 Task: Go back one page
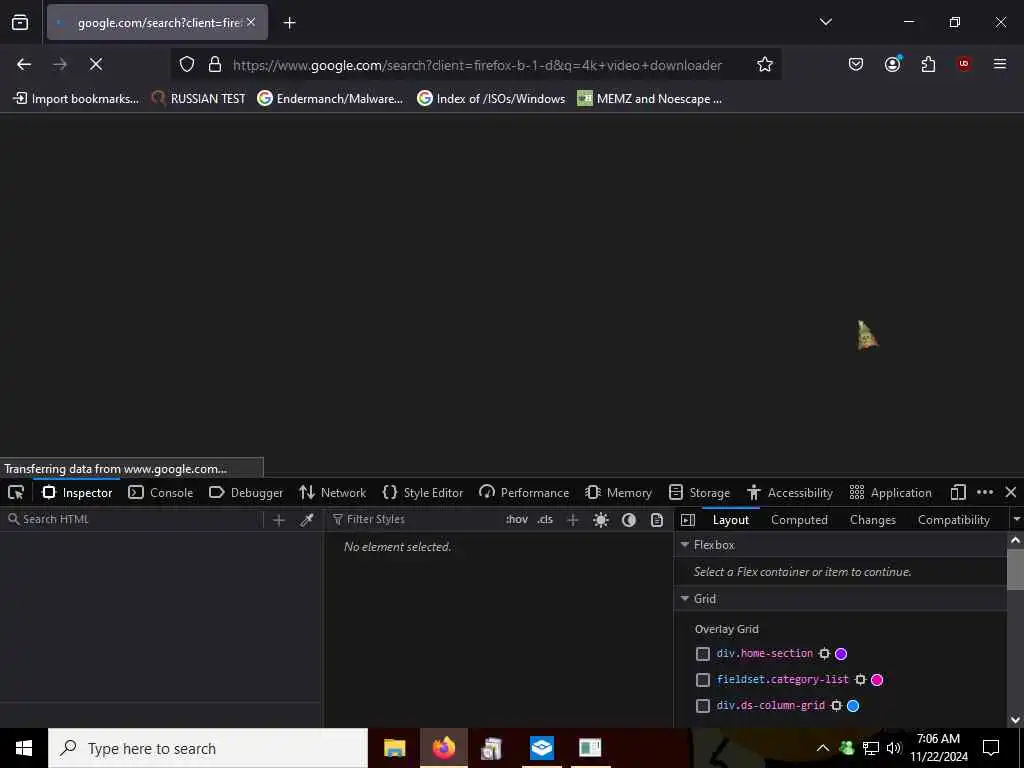tap(24, 64)
